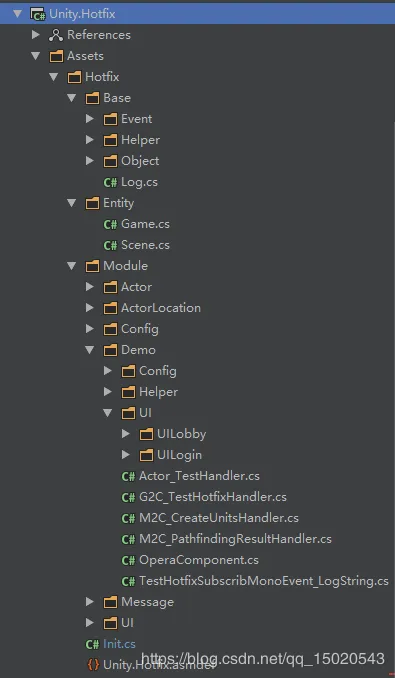Click the folder icon for UILobby
Viewport: 395px width, 678px height.
(x=147, y=434)
